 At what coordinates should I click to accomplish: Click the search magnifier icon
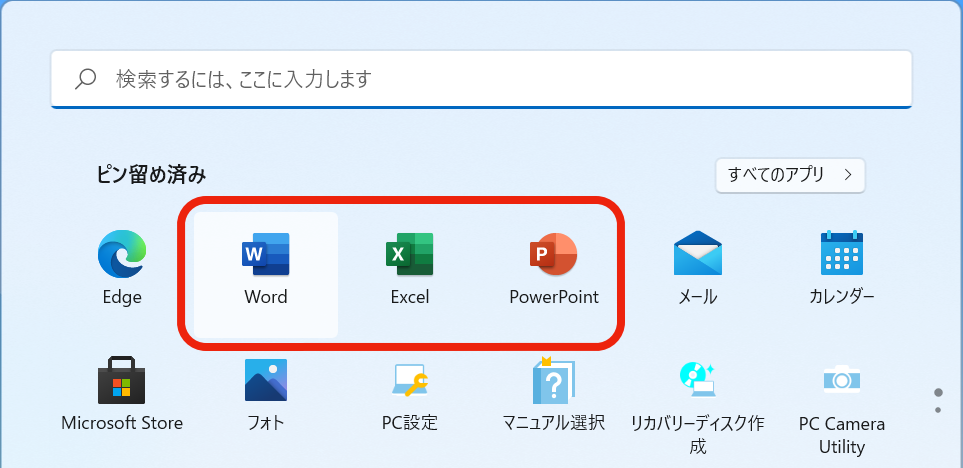[85, 79]
